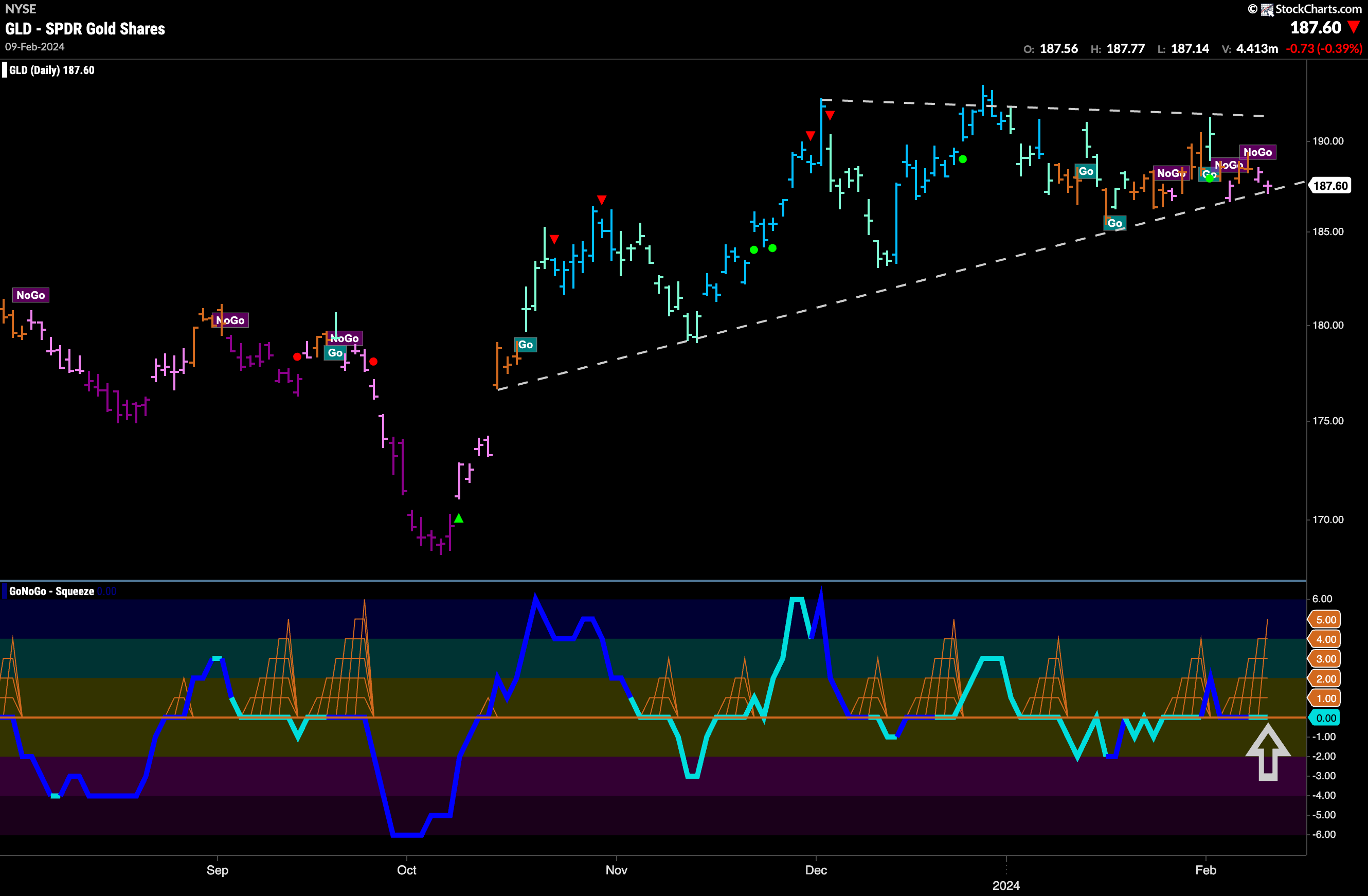Click the low value 187.14
The width and height of the screenshot is (1368, 896).
click(x=1190, y=49)
